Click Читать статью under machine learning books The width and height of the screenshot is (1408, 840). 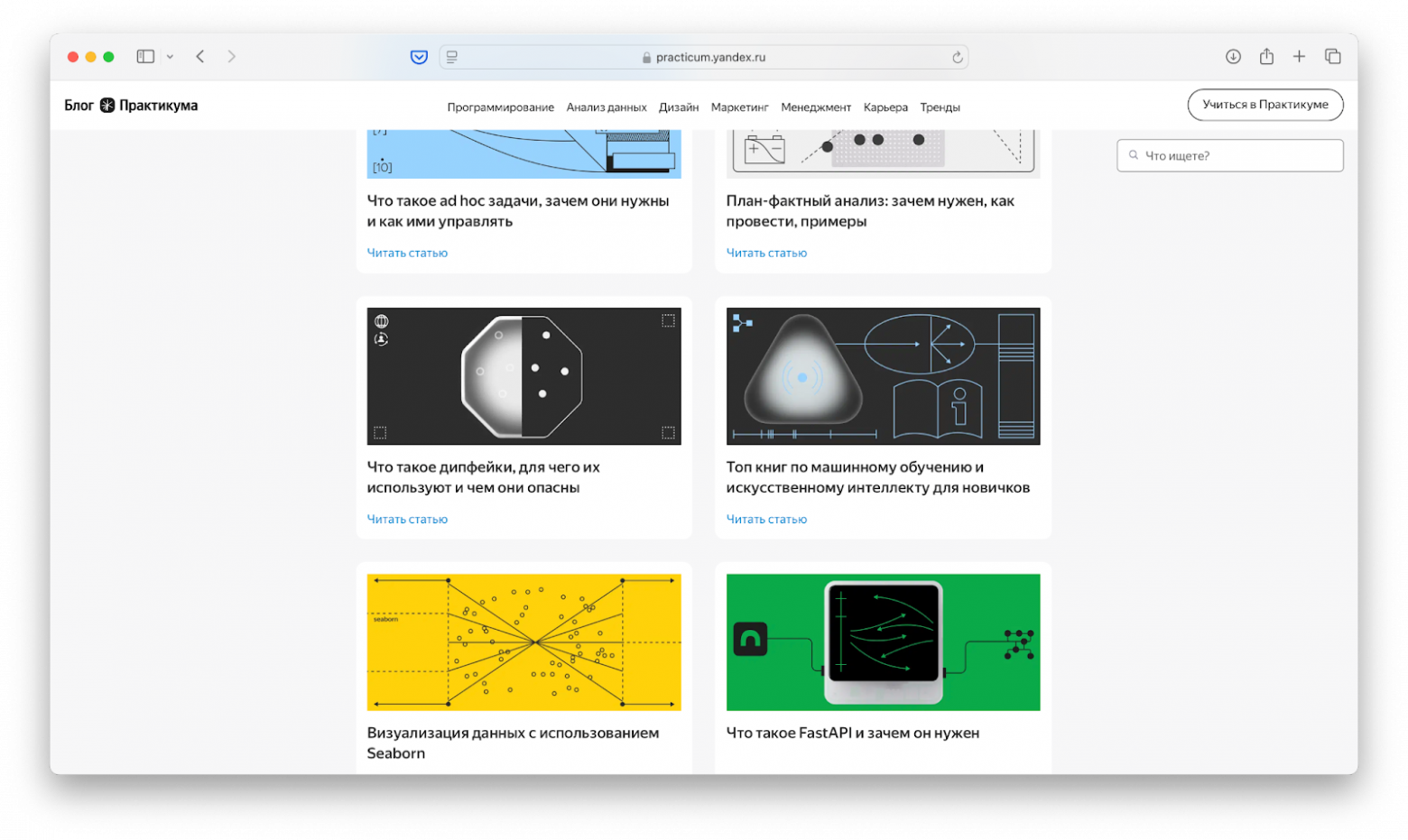pyautogui.click(x=766, y=520)
